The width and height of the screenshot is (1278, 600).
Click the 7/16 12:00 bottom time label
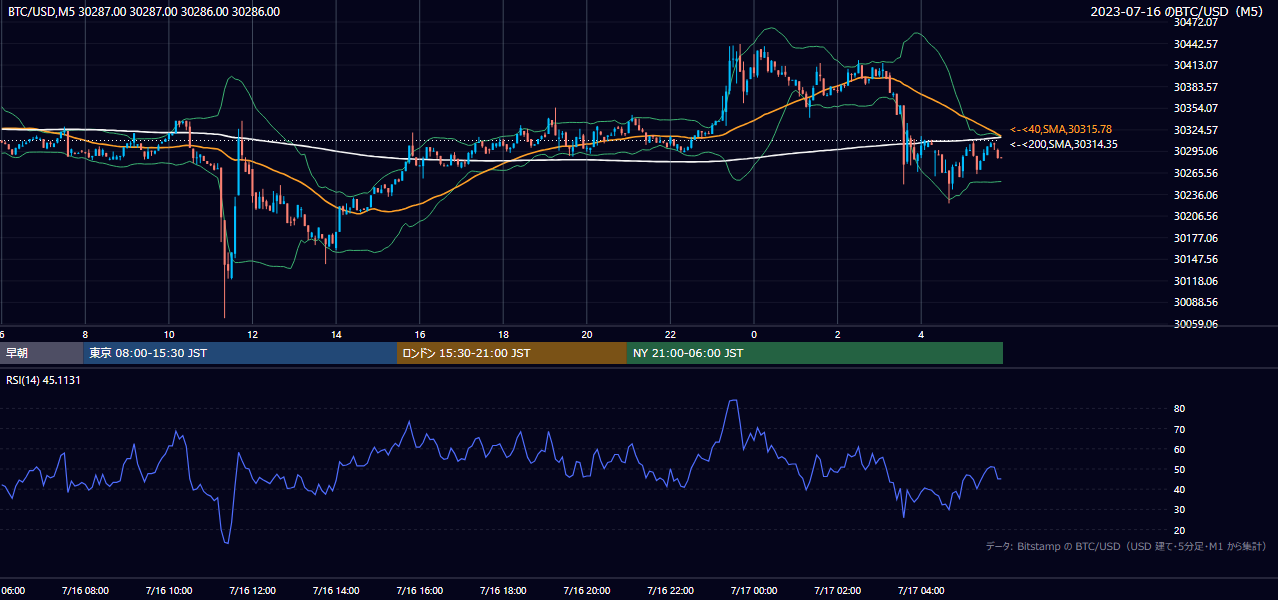point(252,591)
